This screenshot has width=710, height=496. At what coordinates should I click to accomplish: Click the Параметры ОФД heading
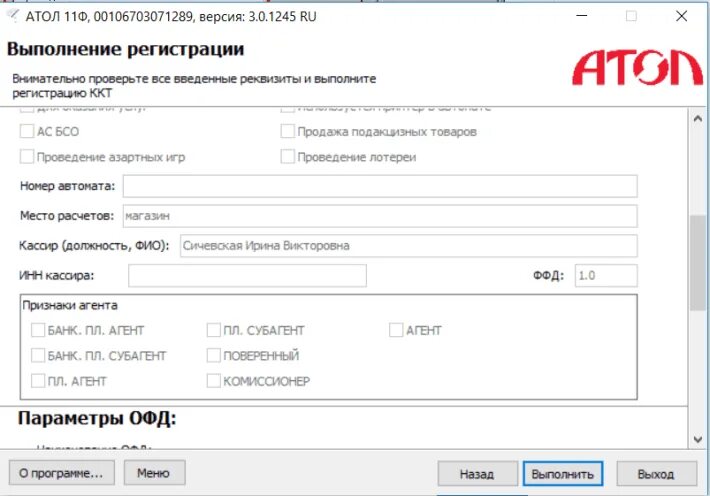point(97,418)
